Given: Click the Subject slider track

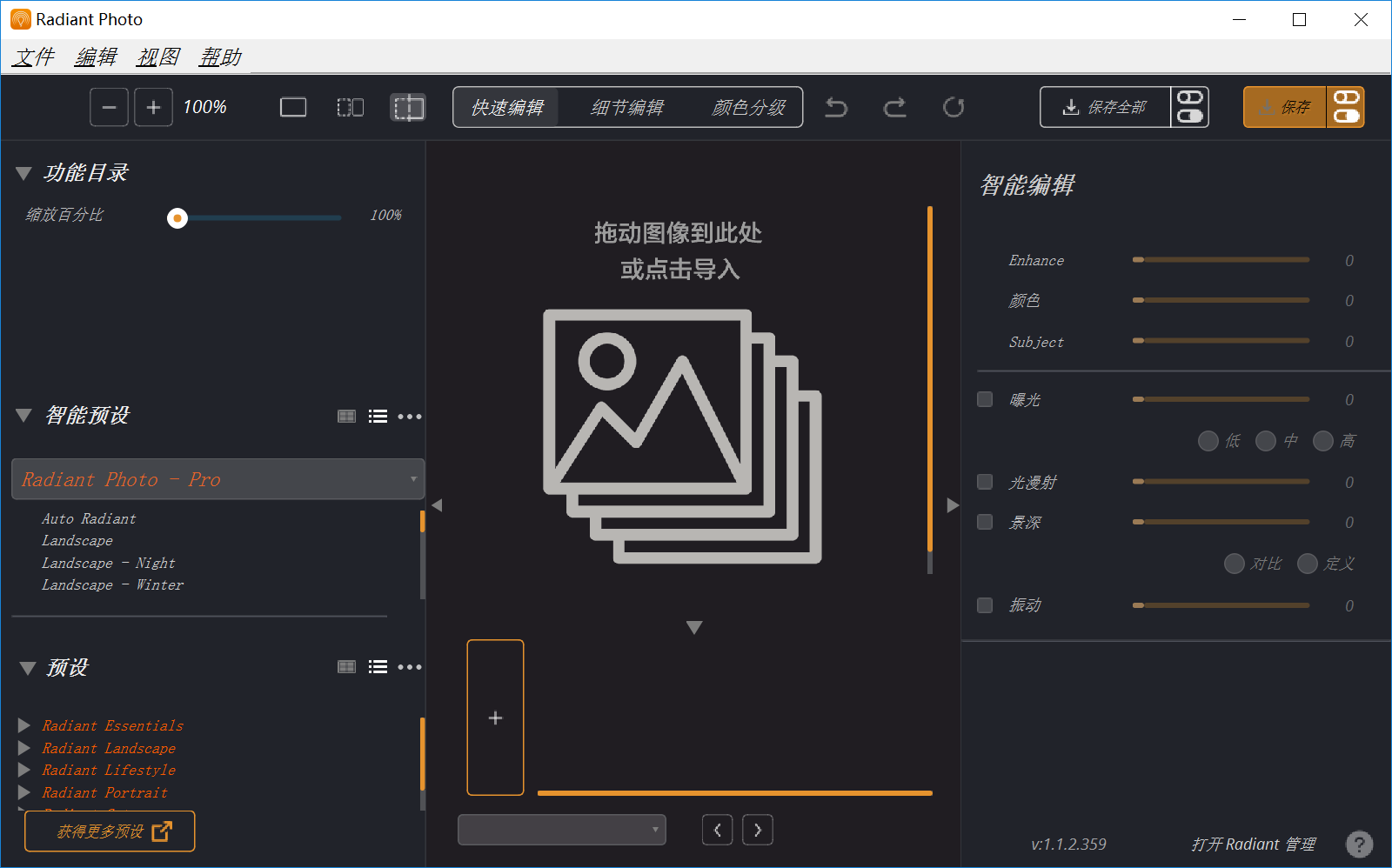Looking at the screenshot, I should 1221,341.
